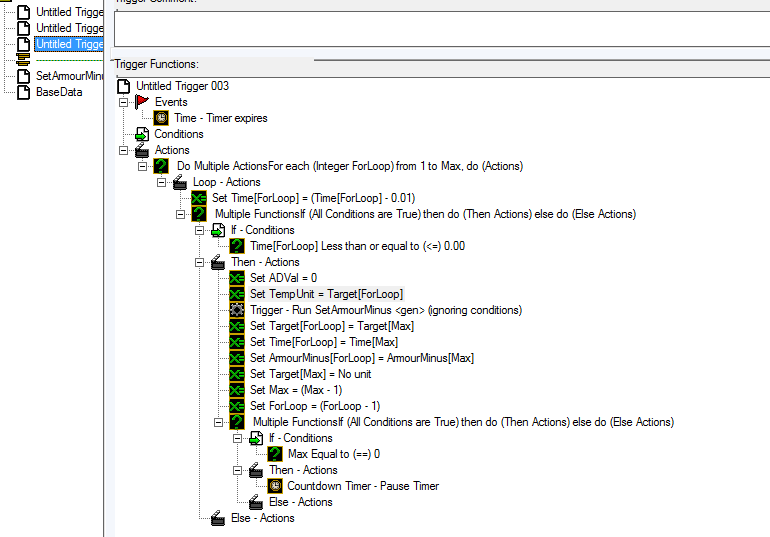The width and height of the screenshot is (770, 537).
Task: Click inside the Trigger Comment text box
Action: [x=442, y=29]
